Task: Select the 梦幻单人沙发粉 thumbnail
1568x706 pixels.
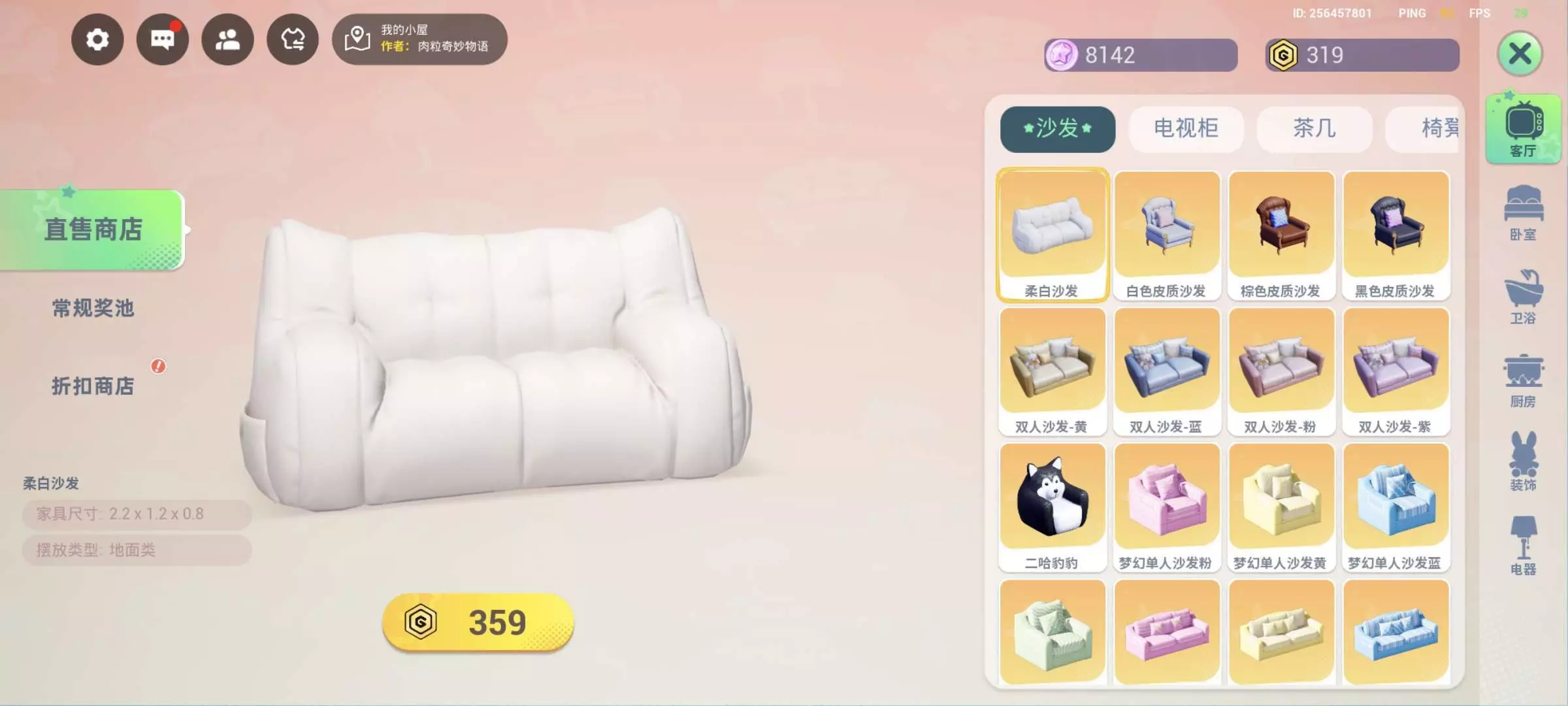Action: (1167, 507)
